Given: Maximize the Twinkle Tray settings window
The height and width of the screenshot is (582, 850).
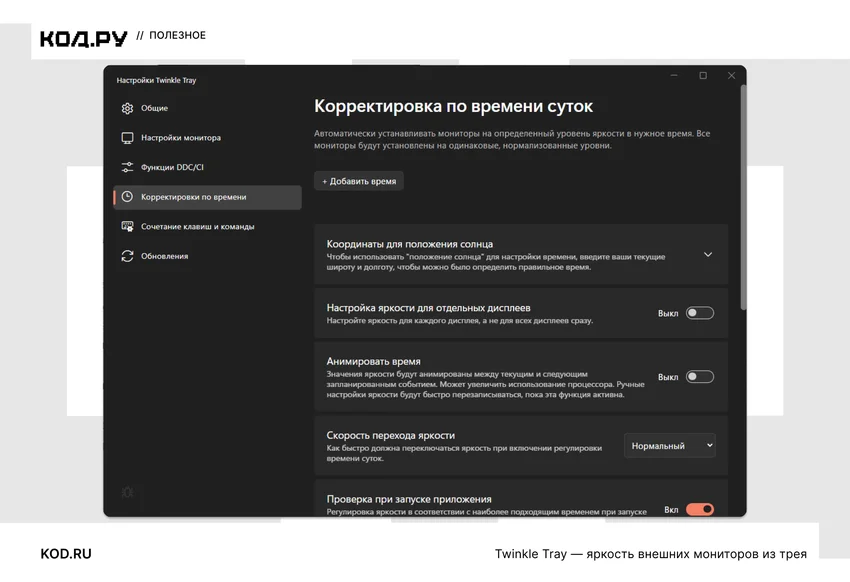Looking at the screenshot, I should point(703,75).
